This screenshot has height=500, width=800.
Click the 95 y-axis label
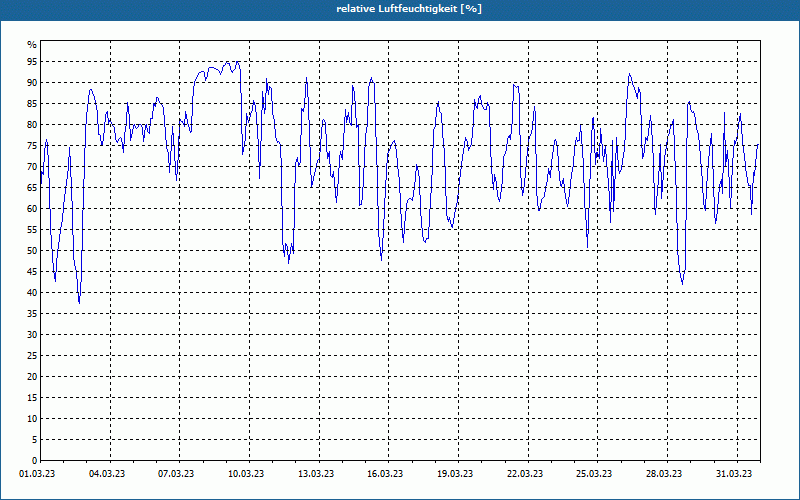(32, 62)
